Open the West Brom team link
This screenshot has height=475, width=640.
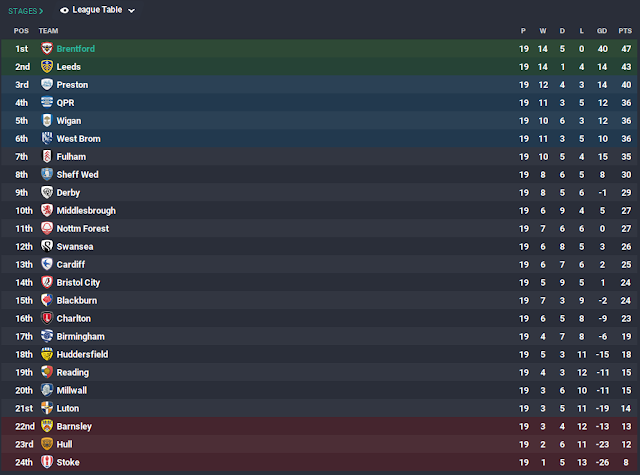point(78,139)
